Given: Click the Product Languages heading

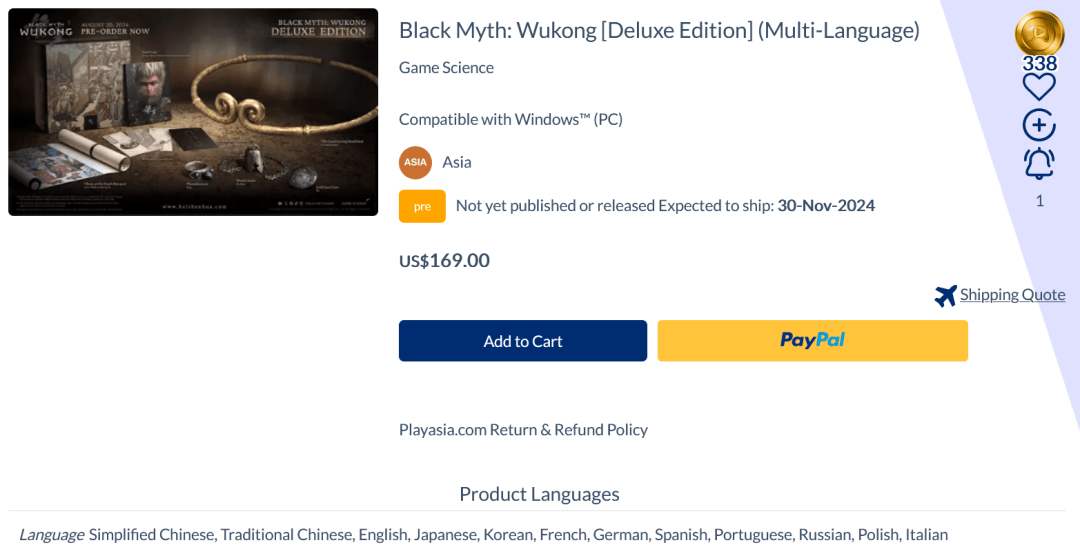Looking at the screenshot, I should tap(539, 494).
